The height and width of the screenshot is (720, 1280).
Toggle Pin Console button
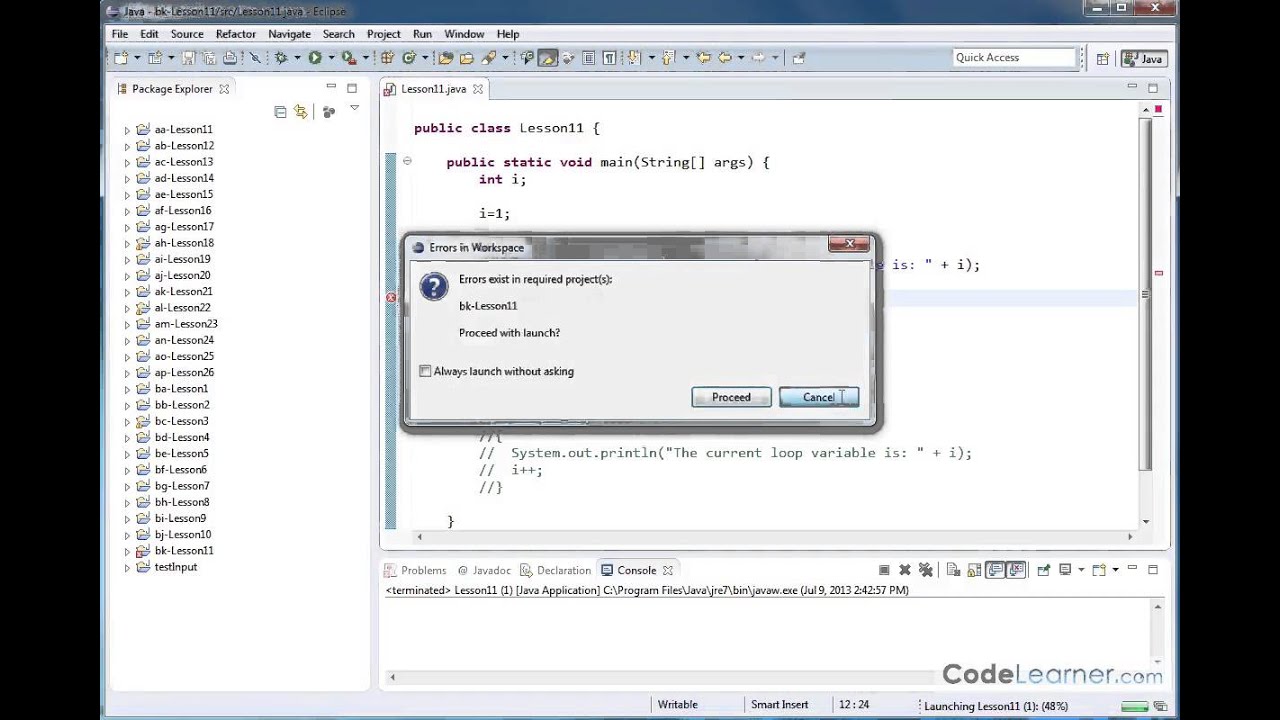(1044, 570)
